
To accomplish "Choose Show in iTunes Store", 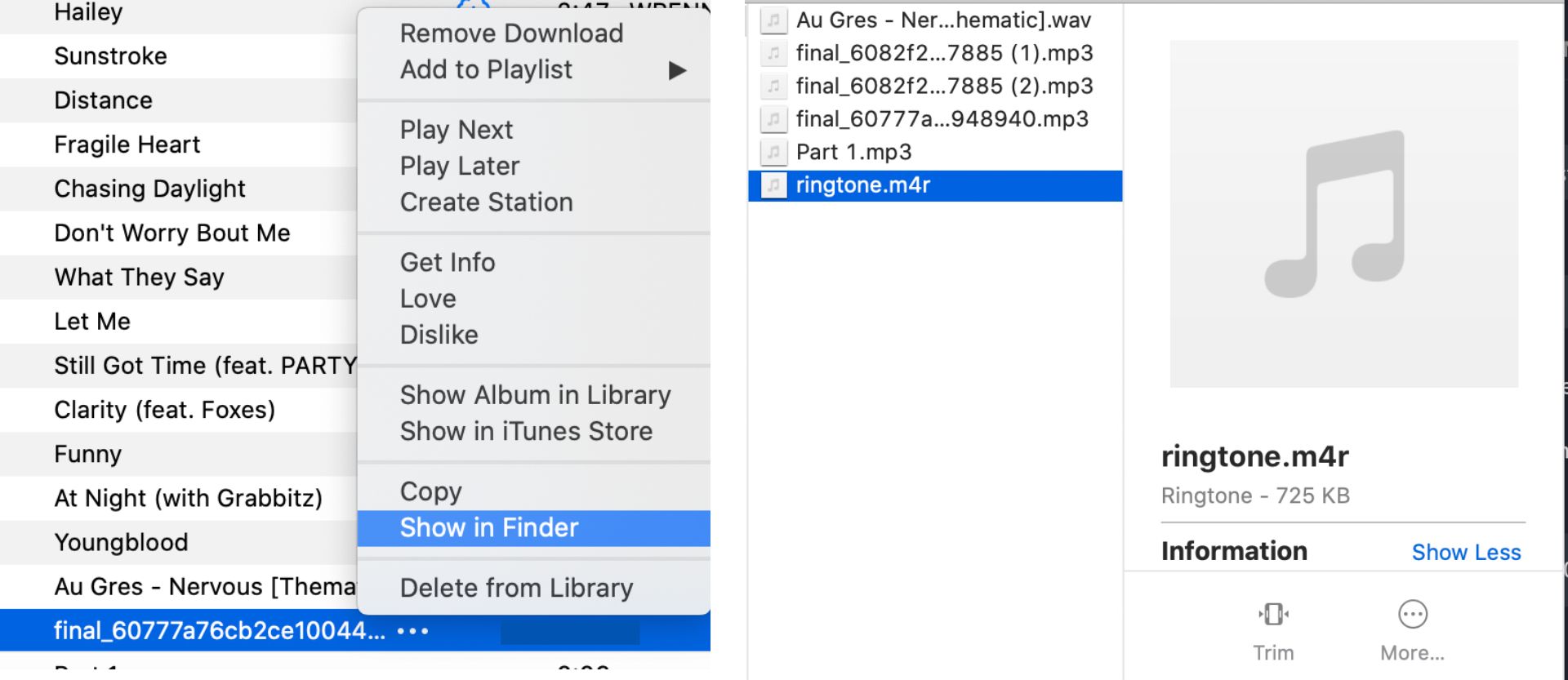I will [x=526, y=431].
